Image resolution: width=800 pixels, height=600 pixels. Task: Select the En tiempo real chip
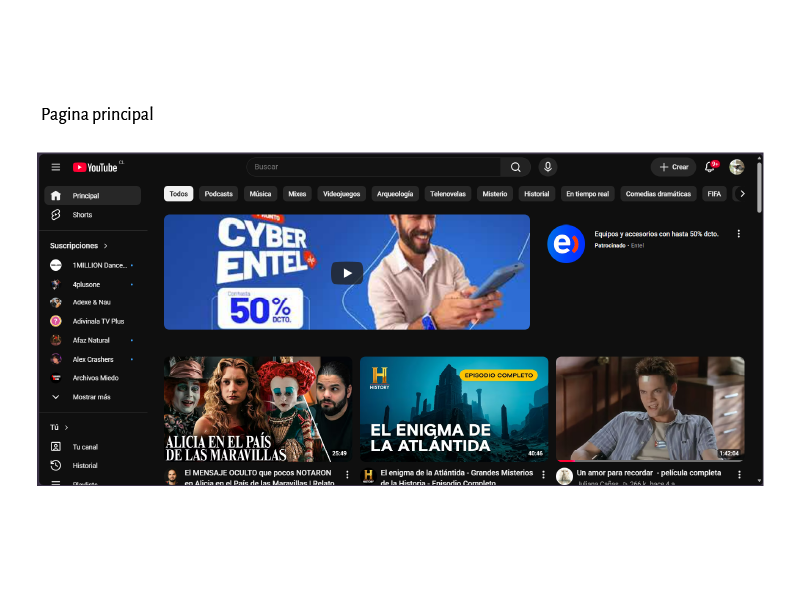[587, 194]
